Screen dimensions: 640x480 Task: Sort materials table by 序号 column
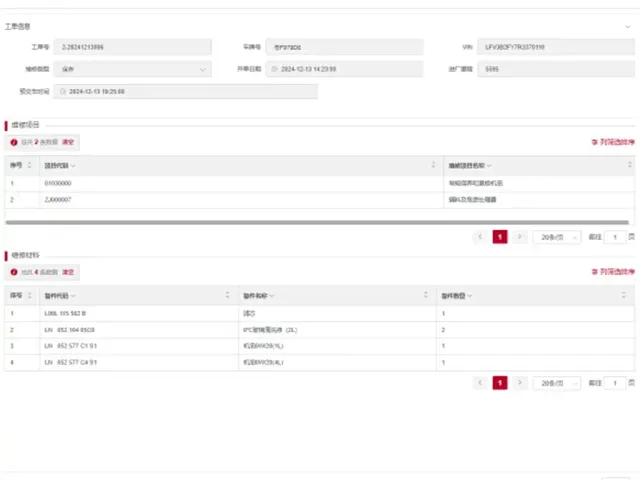(x=29, y=296)
